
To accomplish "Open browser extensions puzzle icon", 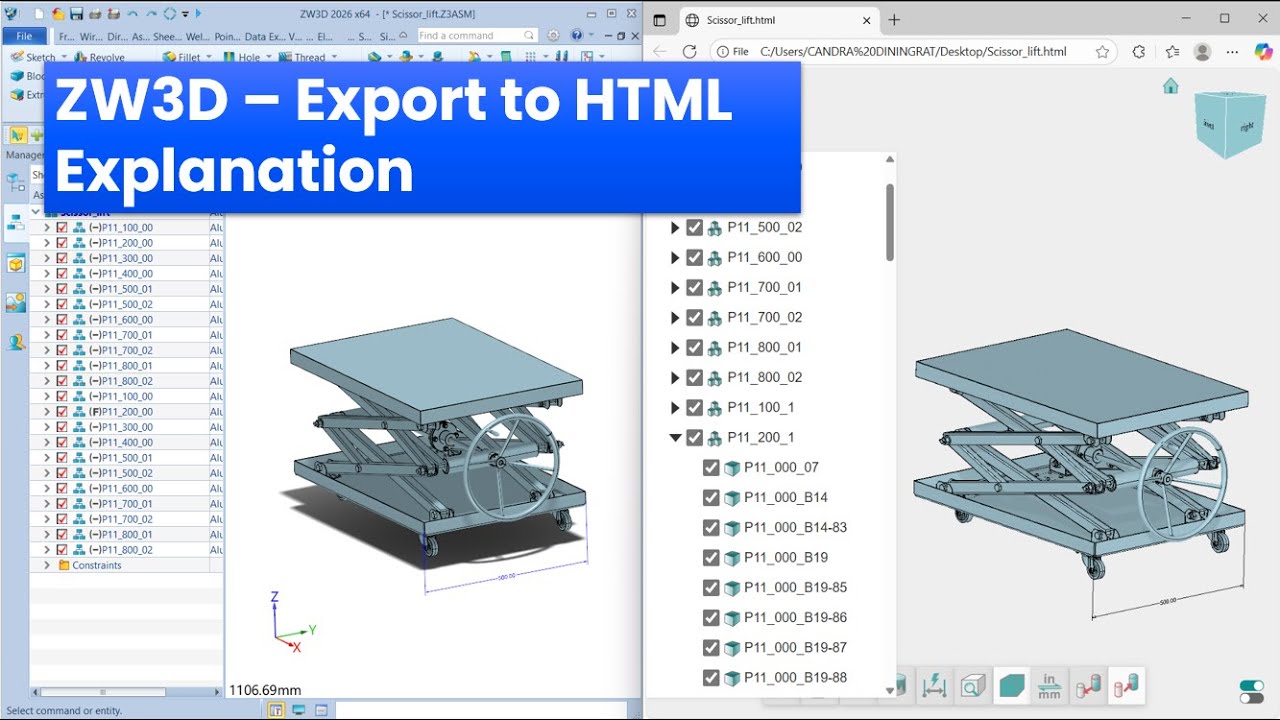I will point(1139,51).
